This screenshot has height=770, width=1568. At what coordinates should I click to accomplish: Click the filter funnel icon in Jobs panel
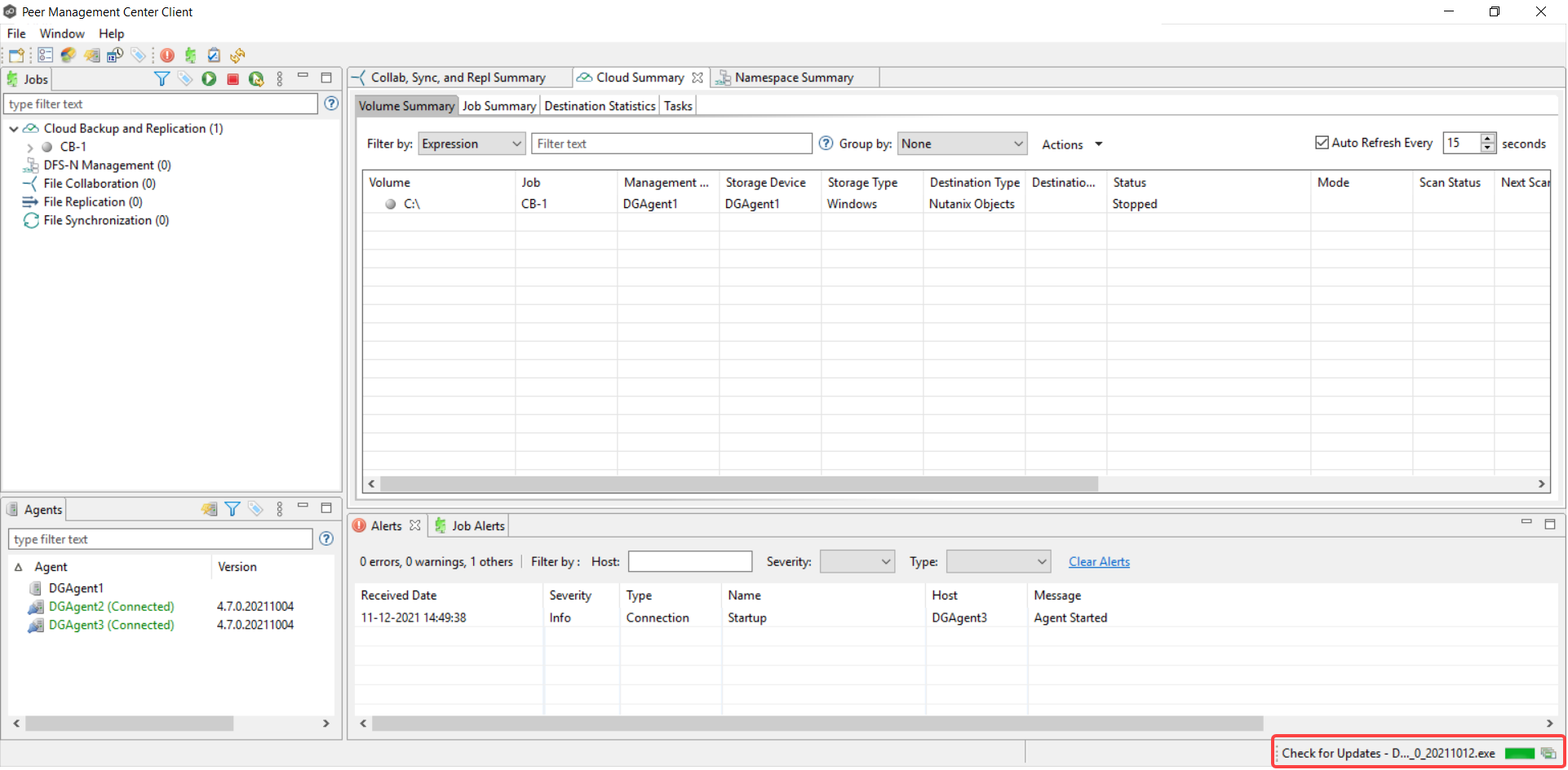coord(162,79)
